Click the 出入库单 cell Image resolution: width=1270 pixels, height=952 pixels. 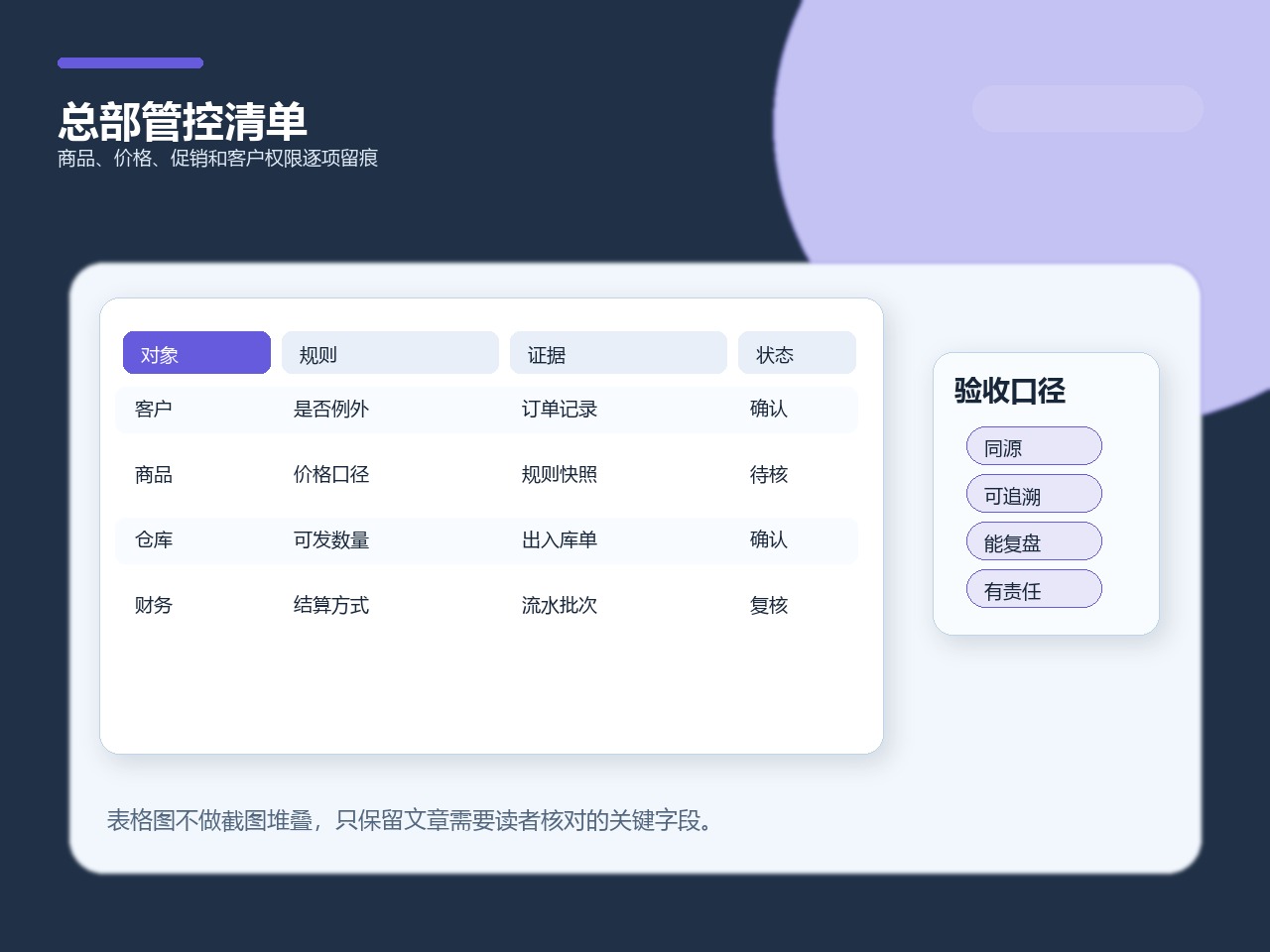[560, 539]
